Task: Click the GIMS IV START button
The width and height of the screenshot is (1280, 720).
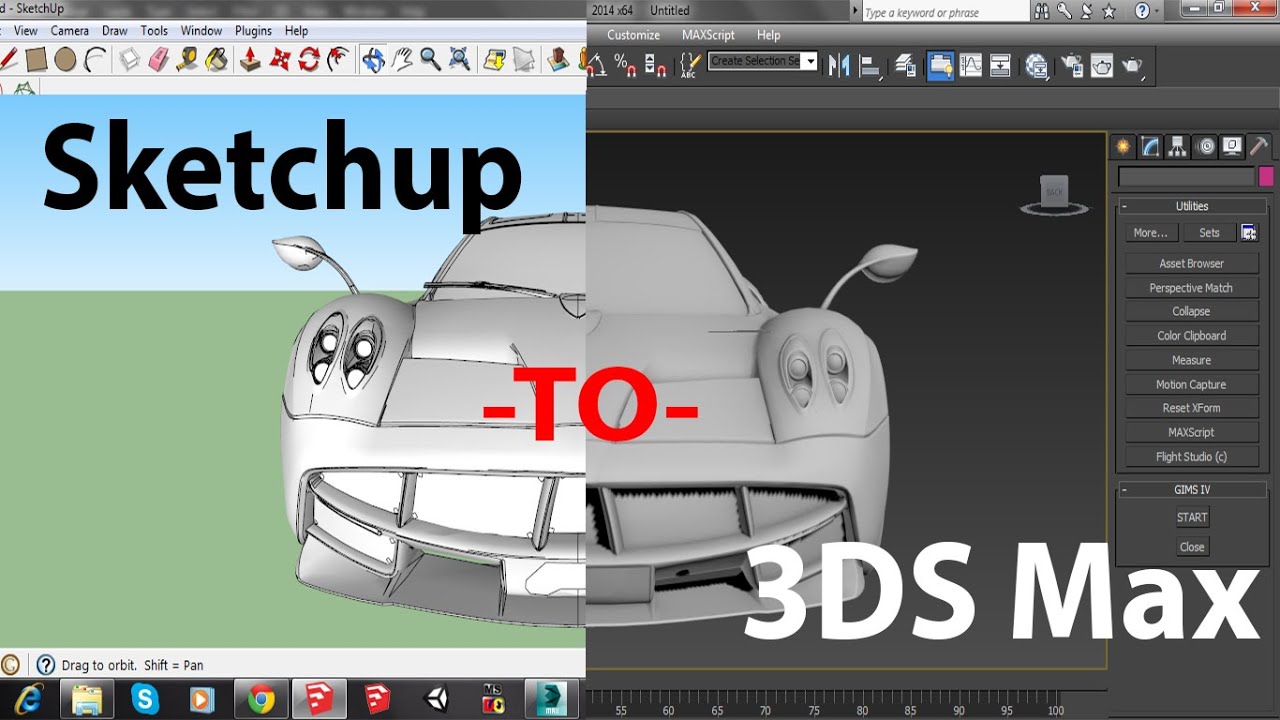Action: tap(1192, 518)
